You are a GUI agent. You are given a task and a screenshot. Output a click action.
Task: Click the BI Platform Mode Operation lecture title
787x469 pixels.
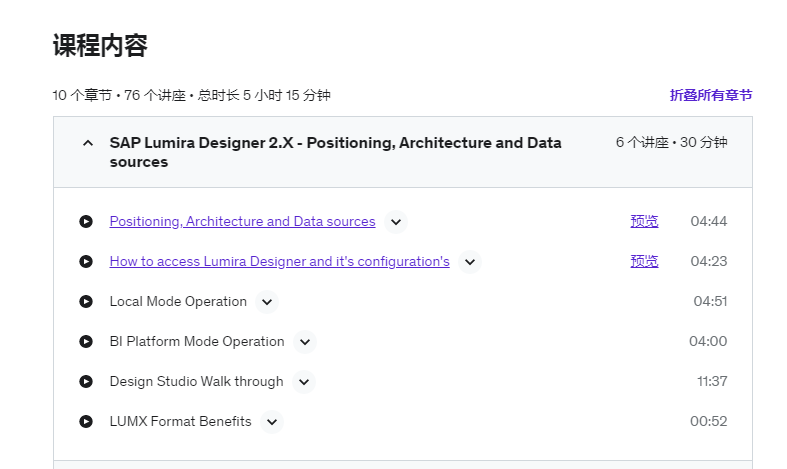pos(197,341)
